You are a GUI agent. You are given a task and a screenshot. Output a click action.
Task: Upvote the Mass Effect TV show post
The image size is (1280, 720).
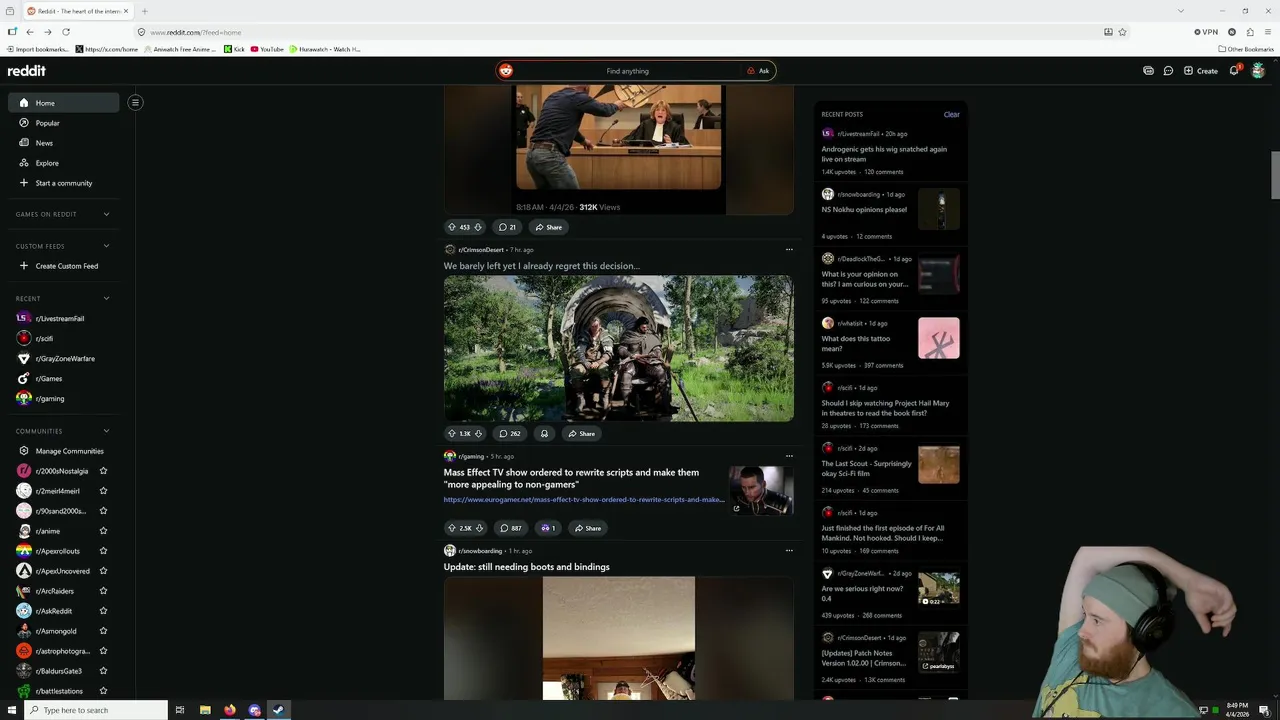pos(452,528)
